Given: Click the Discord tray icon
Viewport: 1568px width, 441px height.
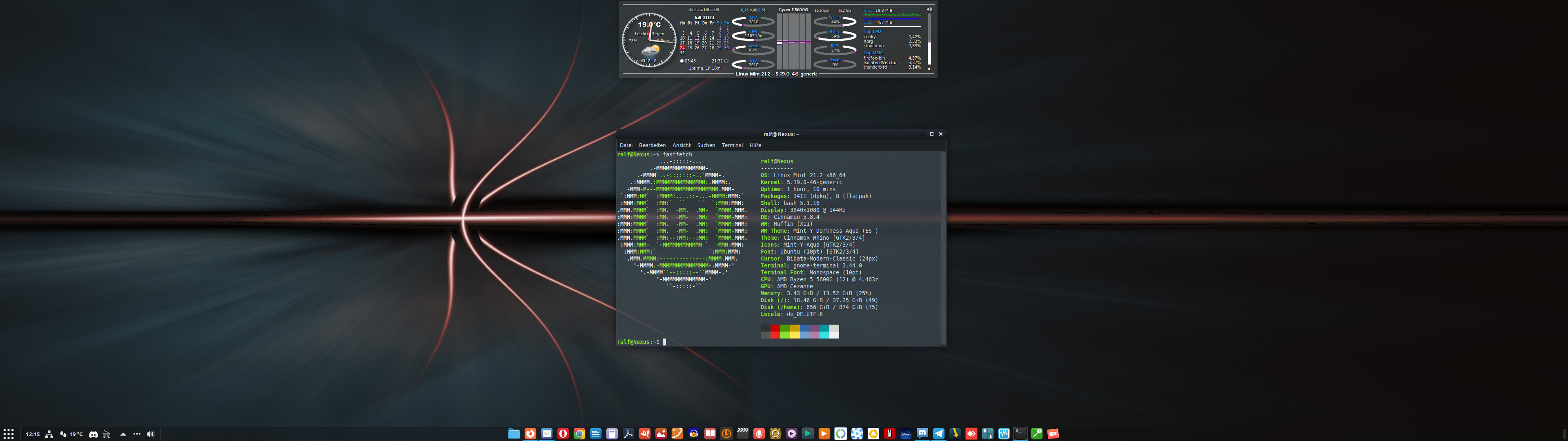Looking at the screenshot, I should [x=93, y=434].
